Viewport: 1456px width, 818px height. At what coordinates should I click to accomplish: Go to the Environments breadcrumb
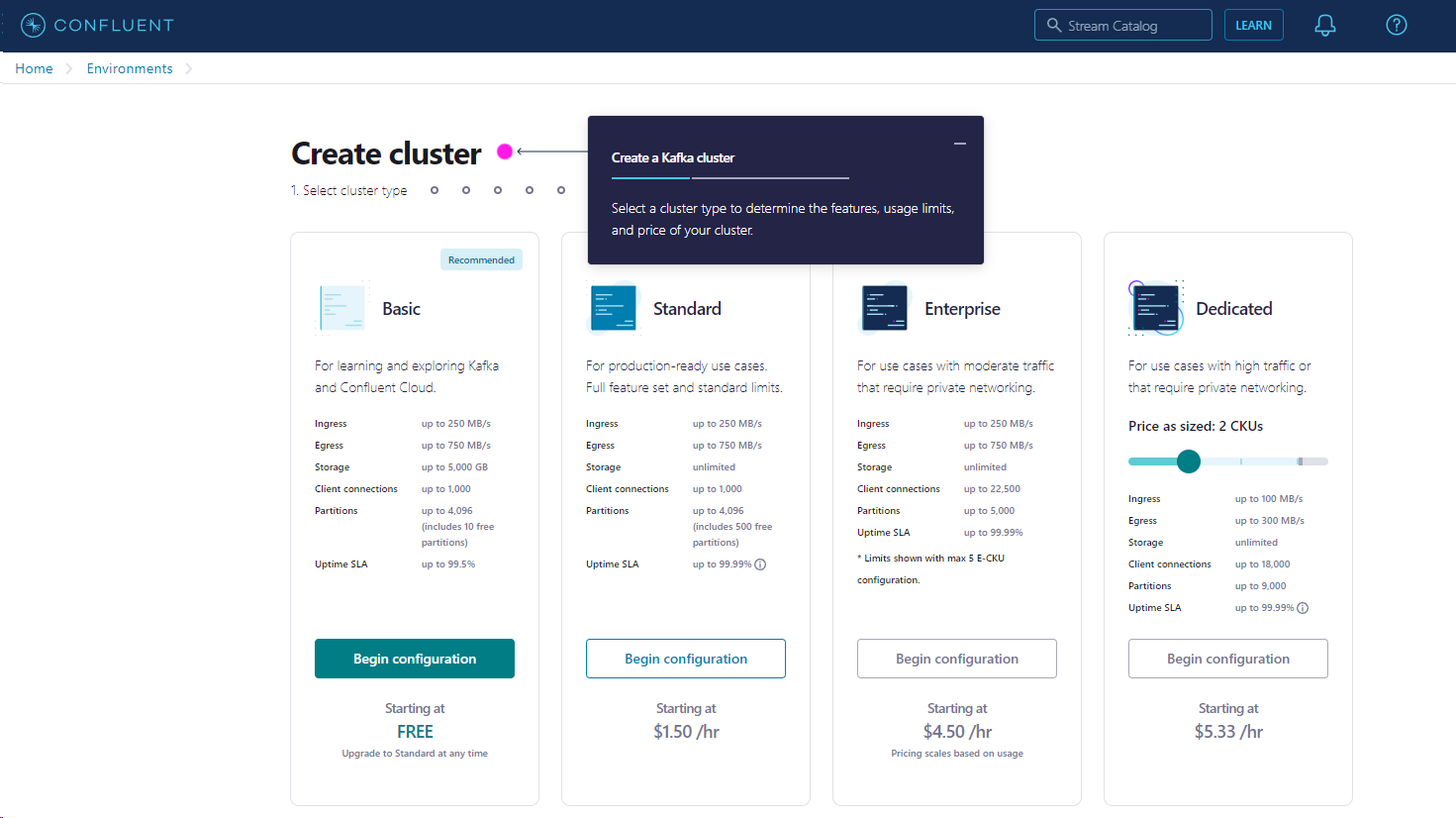click(x=130, y=68)
